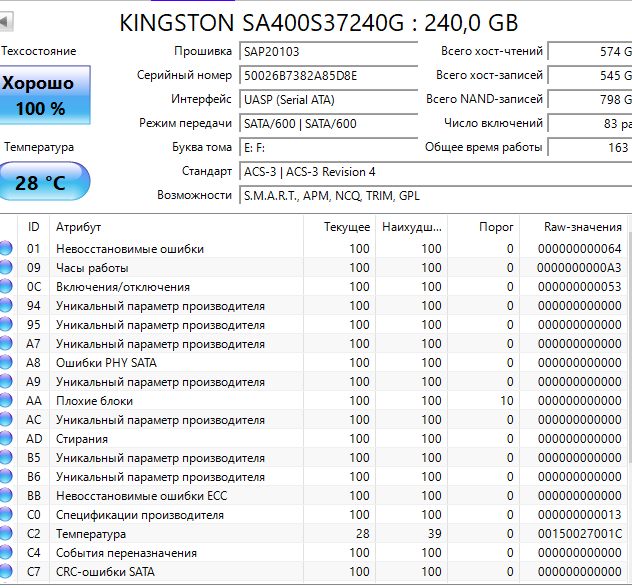
Task: Click the firmware field SAP20103
Action: (328, 52)
